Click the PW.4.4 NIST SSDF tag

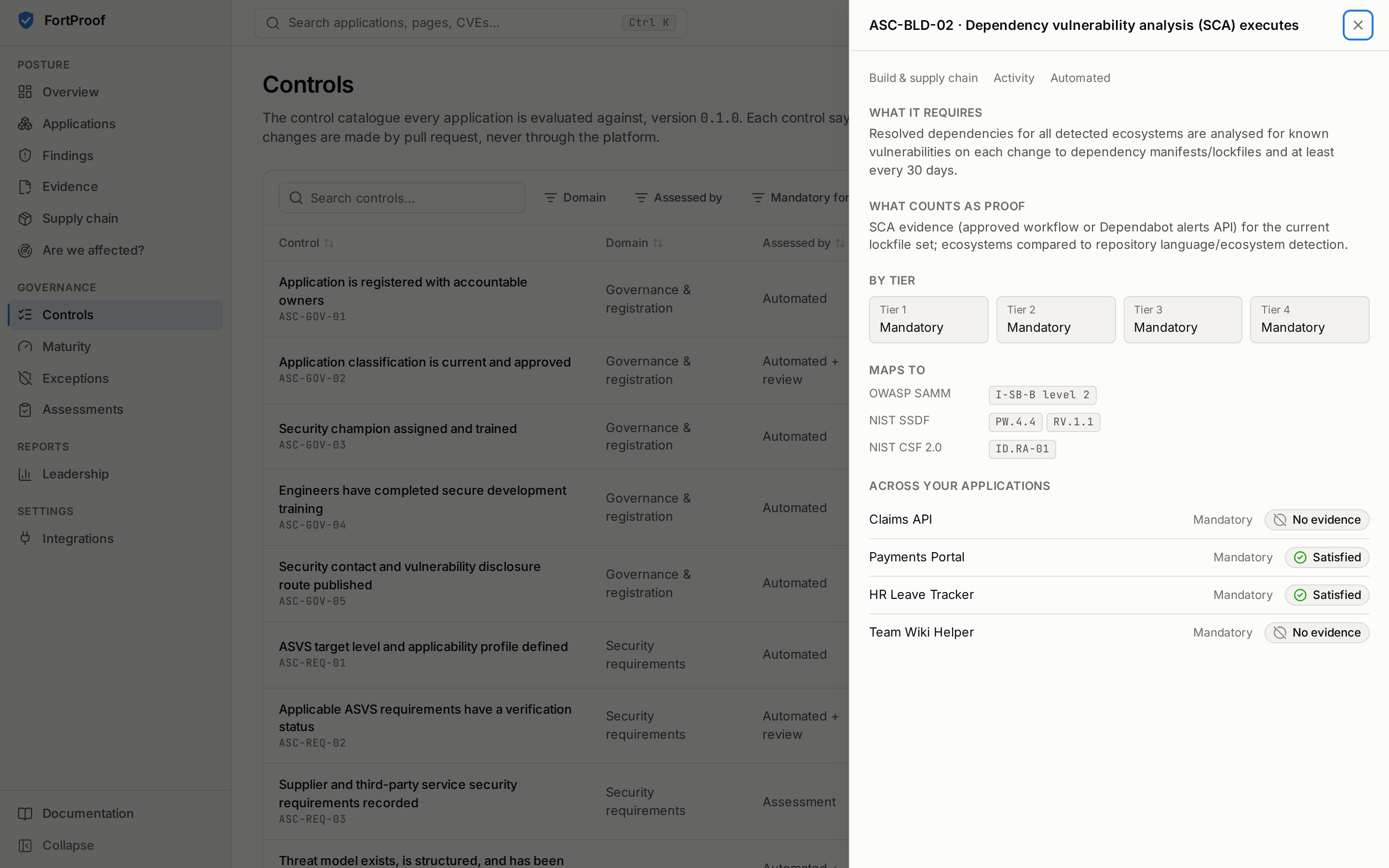1015,422
